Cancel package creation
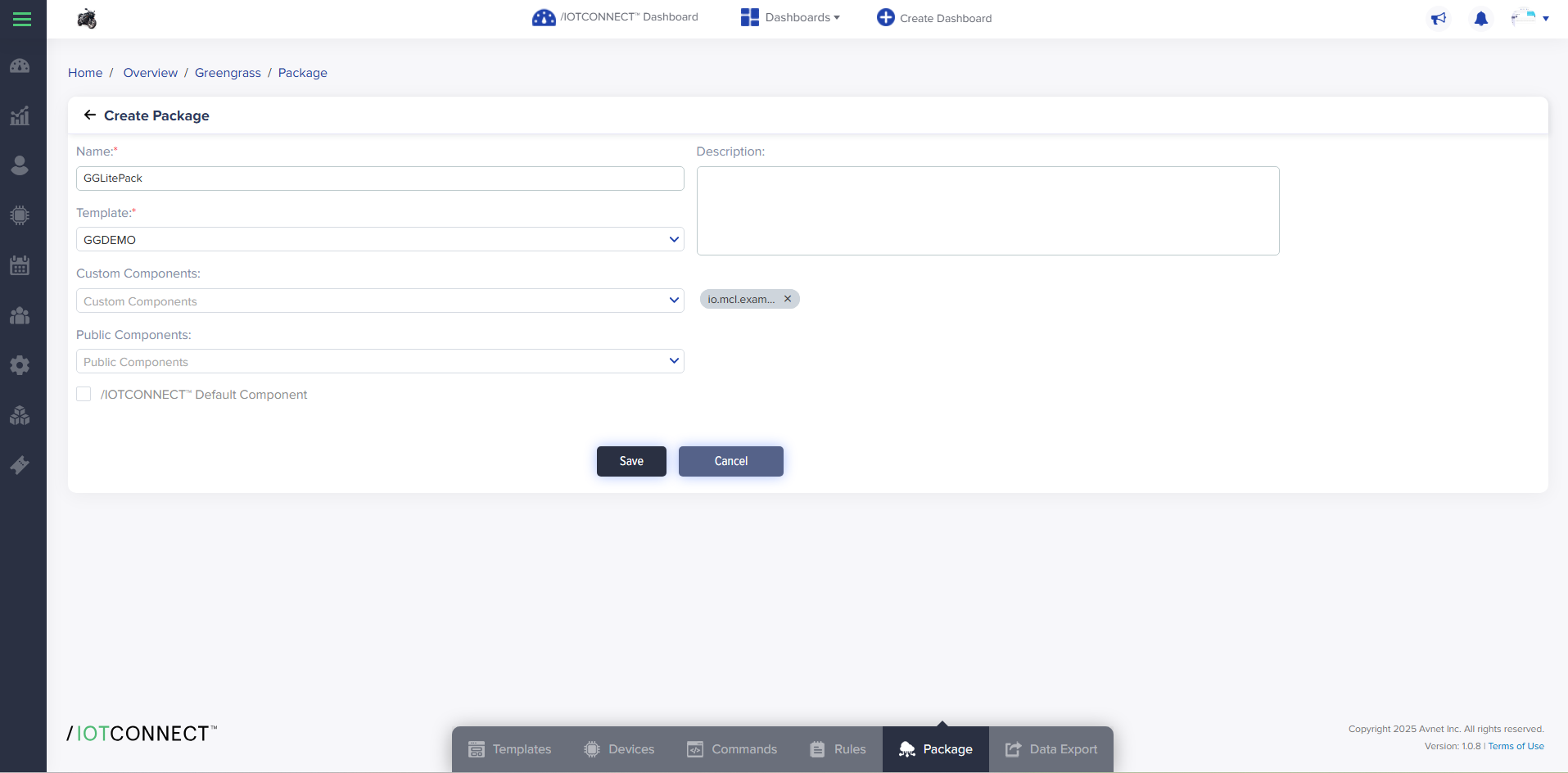 (731, 461)
